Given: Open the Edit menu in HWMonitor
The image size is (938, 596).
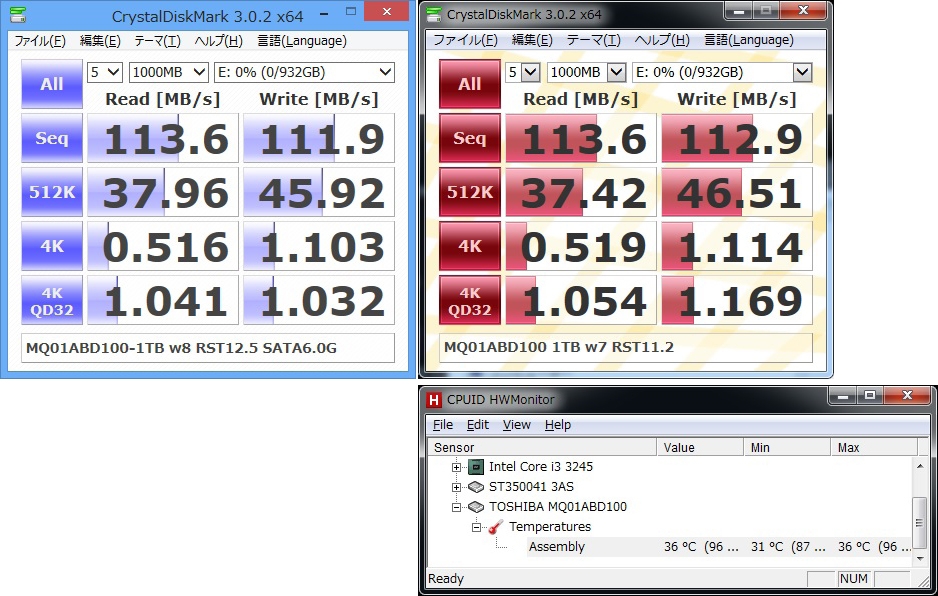Looking at the screenshot, I should coord(478,425).
